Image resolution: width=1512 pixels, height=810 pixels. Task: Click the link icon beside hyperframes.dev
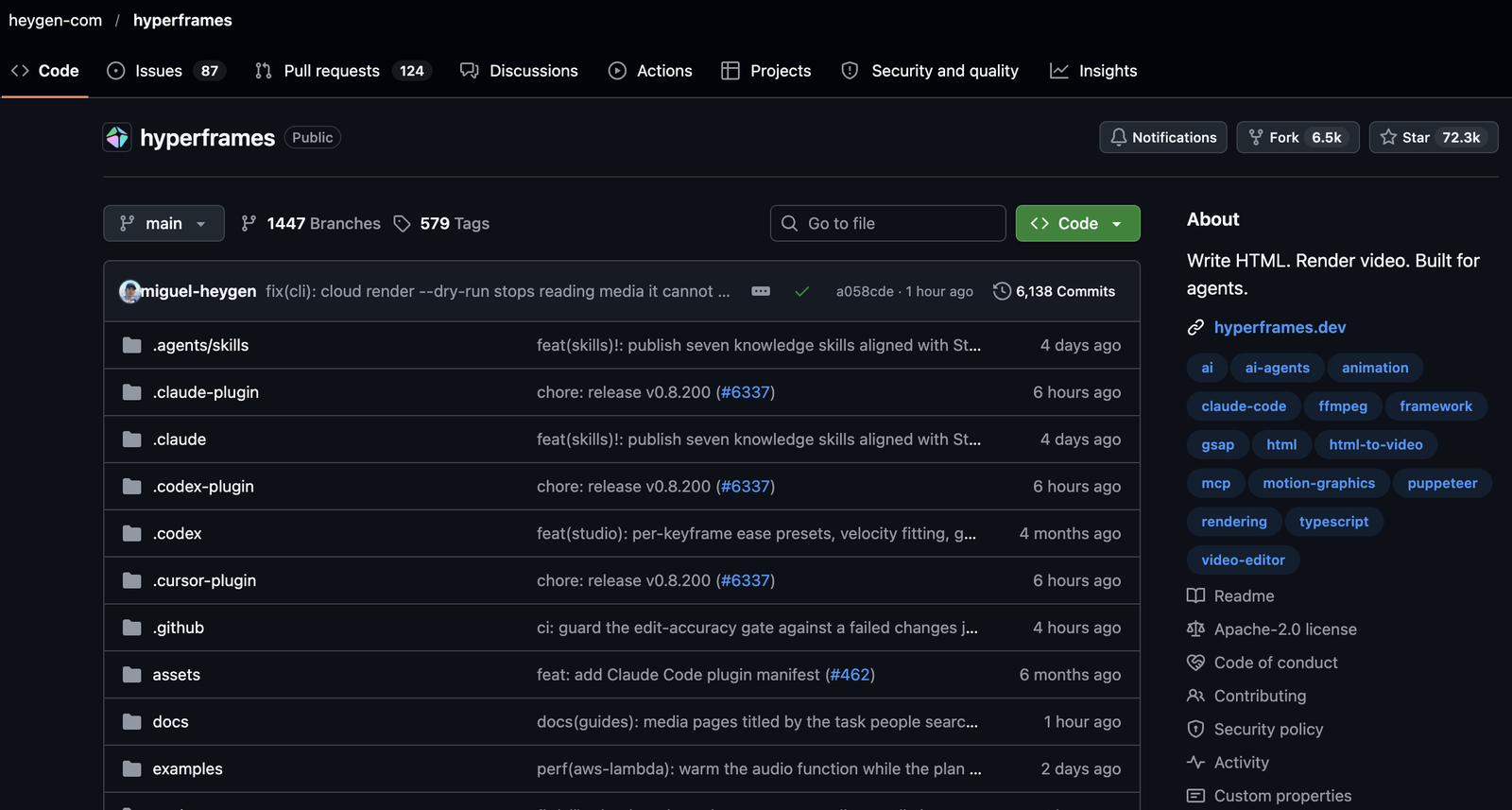(1195, 327)
